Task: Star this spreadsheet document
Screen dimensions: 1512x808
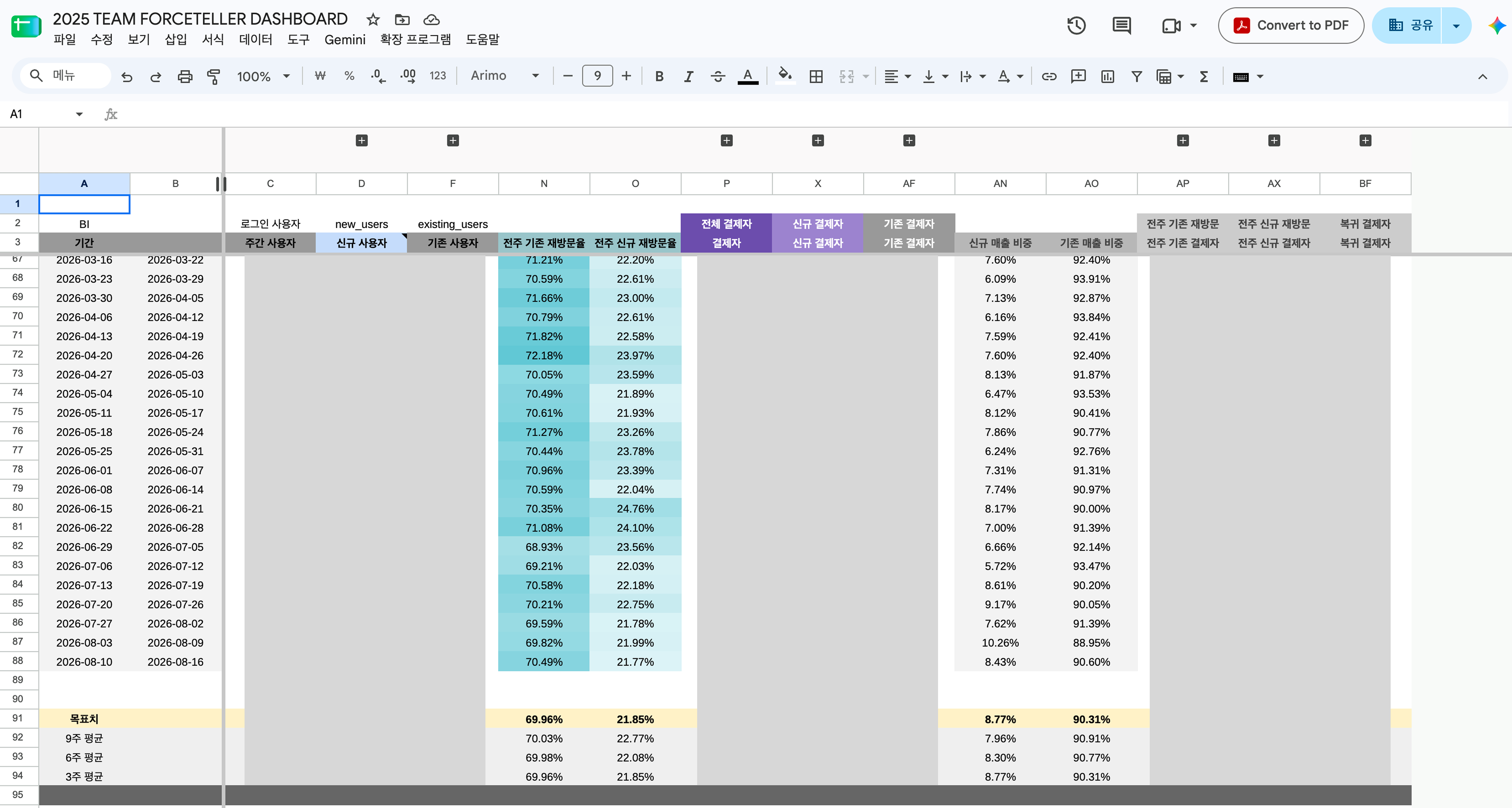Action: [x=373, y=19]
